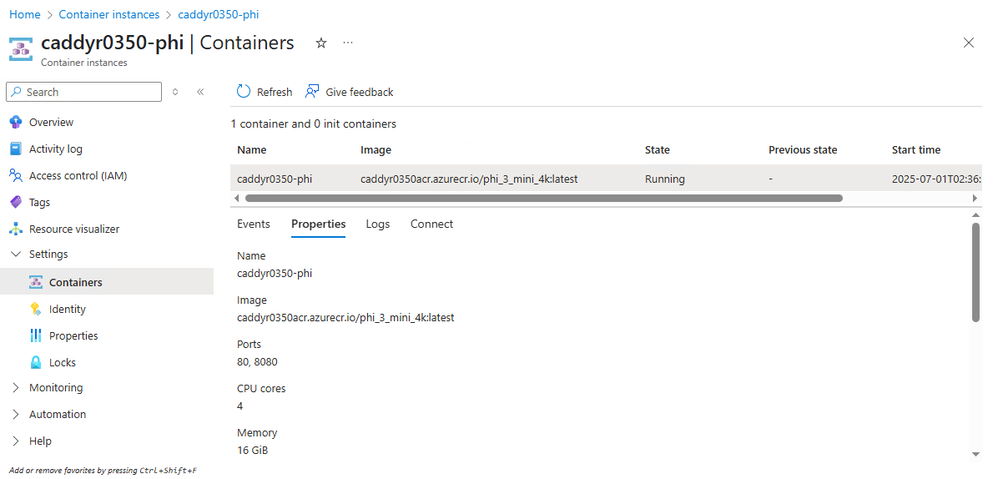
Task: Favorite this resource with star icon
Action: 321,43
